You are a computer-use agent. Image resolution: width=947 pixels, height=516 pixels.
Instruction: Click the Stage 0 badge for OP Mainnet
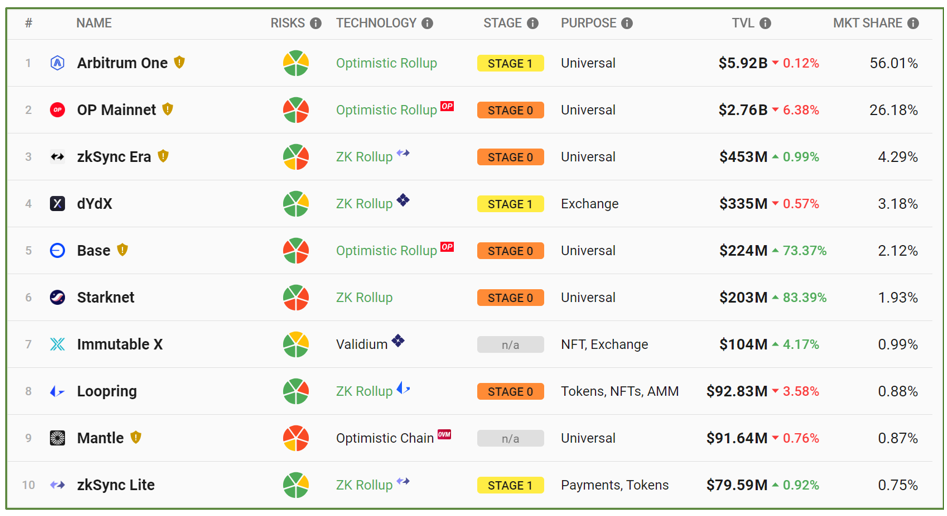click(x=510, y=110)
